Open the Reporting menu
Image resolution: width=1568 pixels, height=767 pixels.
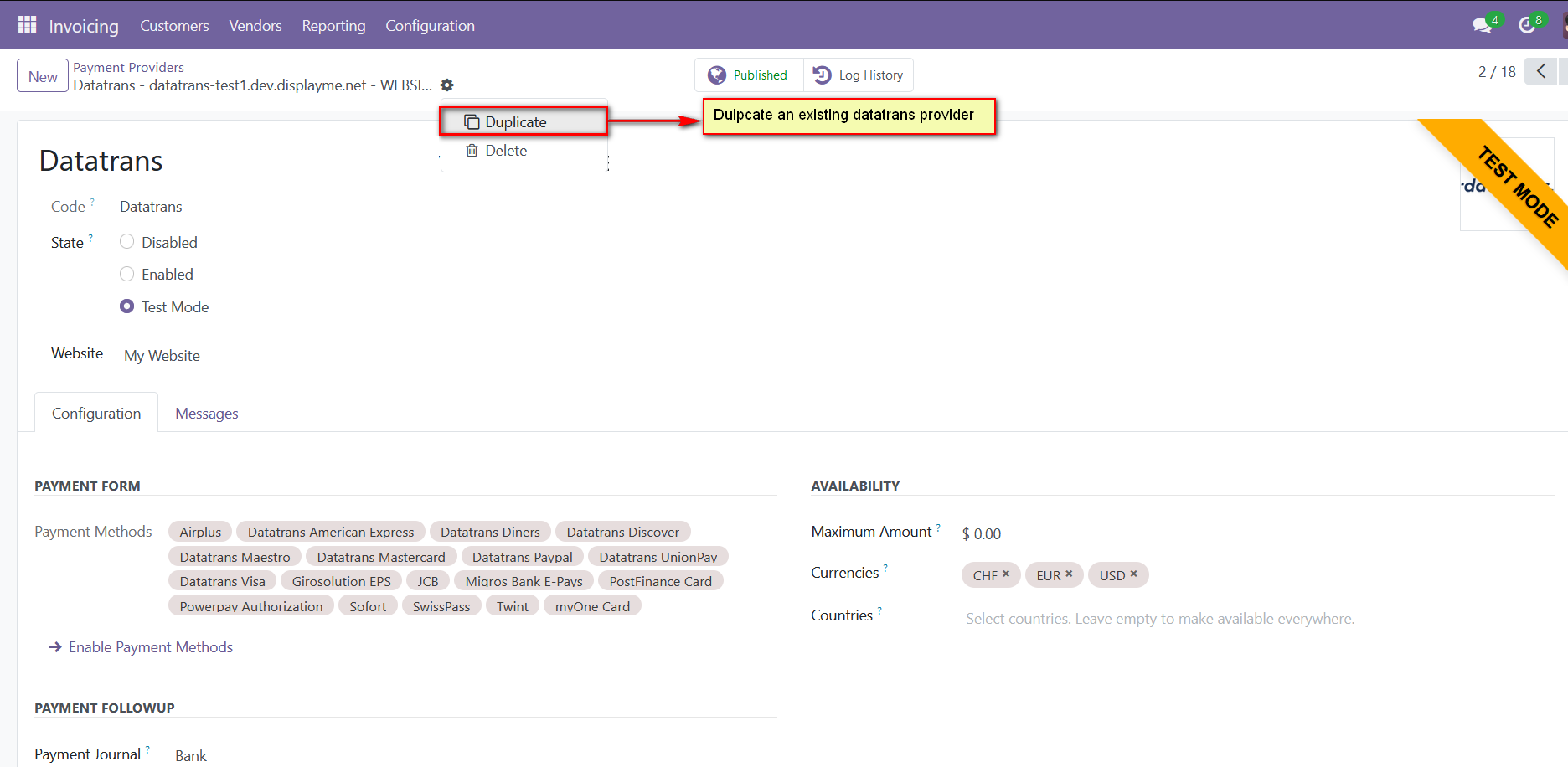pyautogui.click(x=333, y=26)
